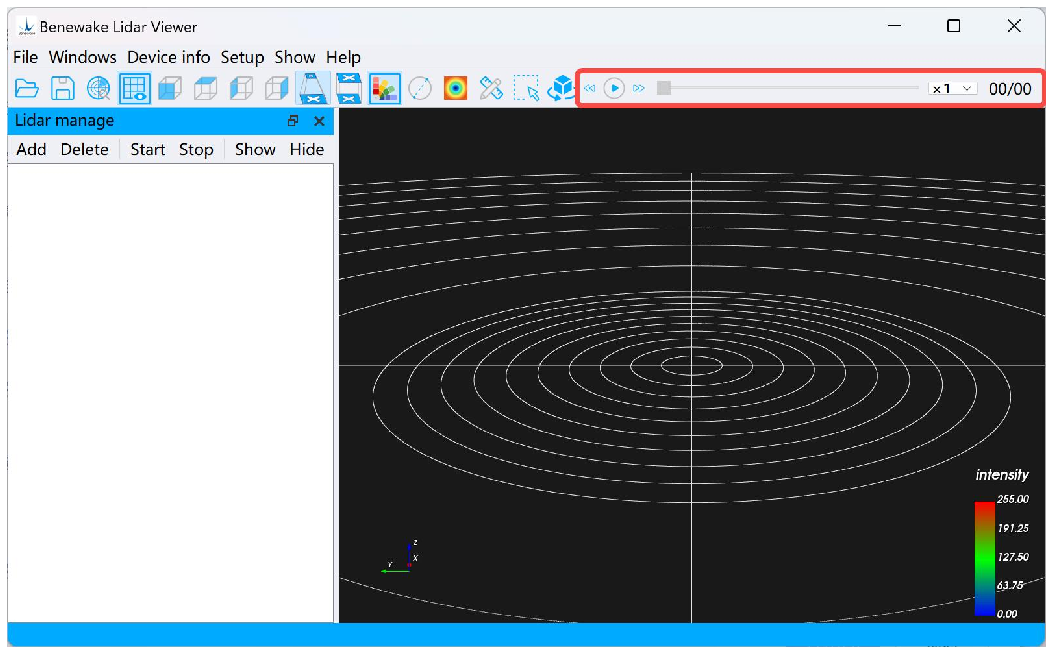Click the rotating 3D cube icon
Viewport: 1053px width, 654px height.
[x=561, y=89]
